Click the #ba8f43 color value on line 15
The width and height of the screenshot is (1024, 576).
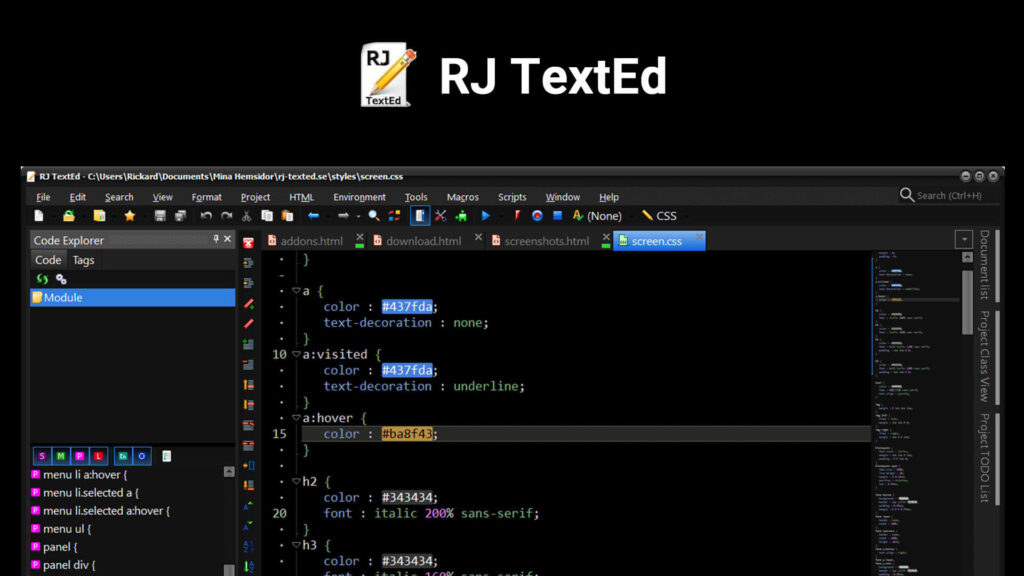[408, 434]
